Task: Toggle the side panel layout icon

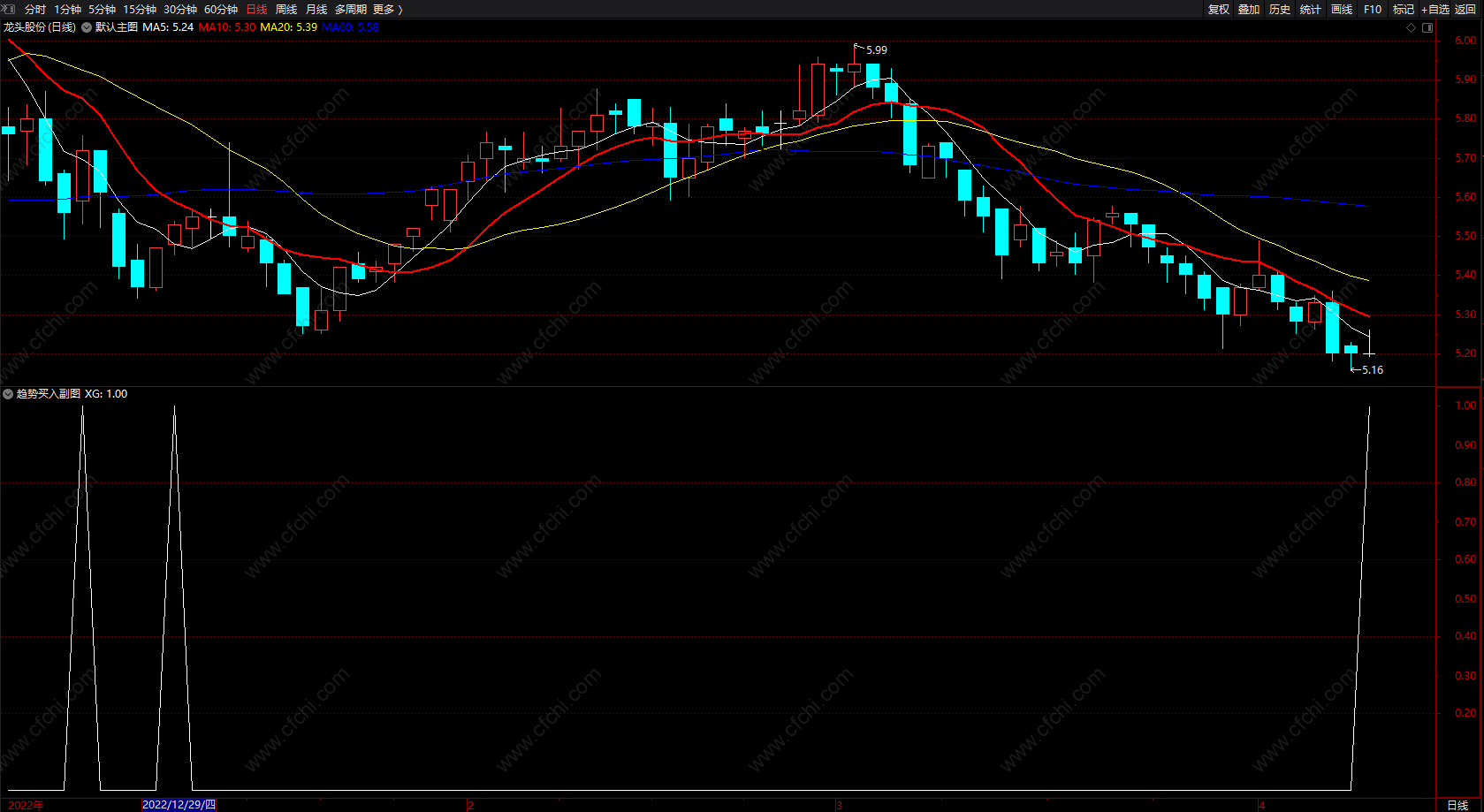Action: [x=1427, y=27]
